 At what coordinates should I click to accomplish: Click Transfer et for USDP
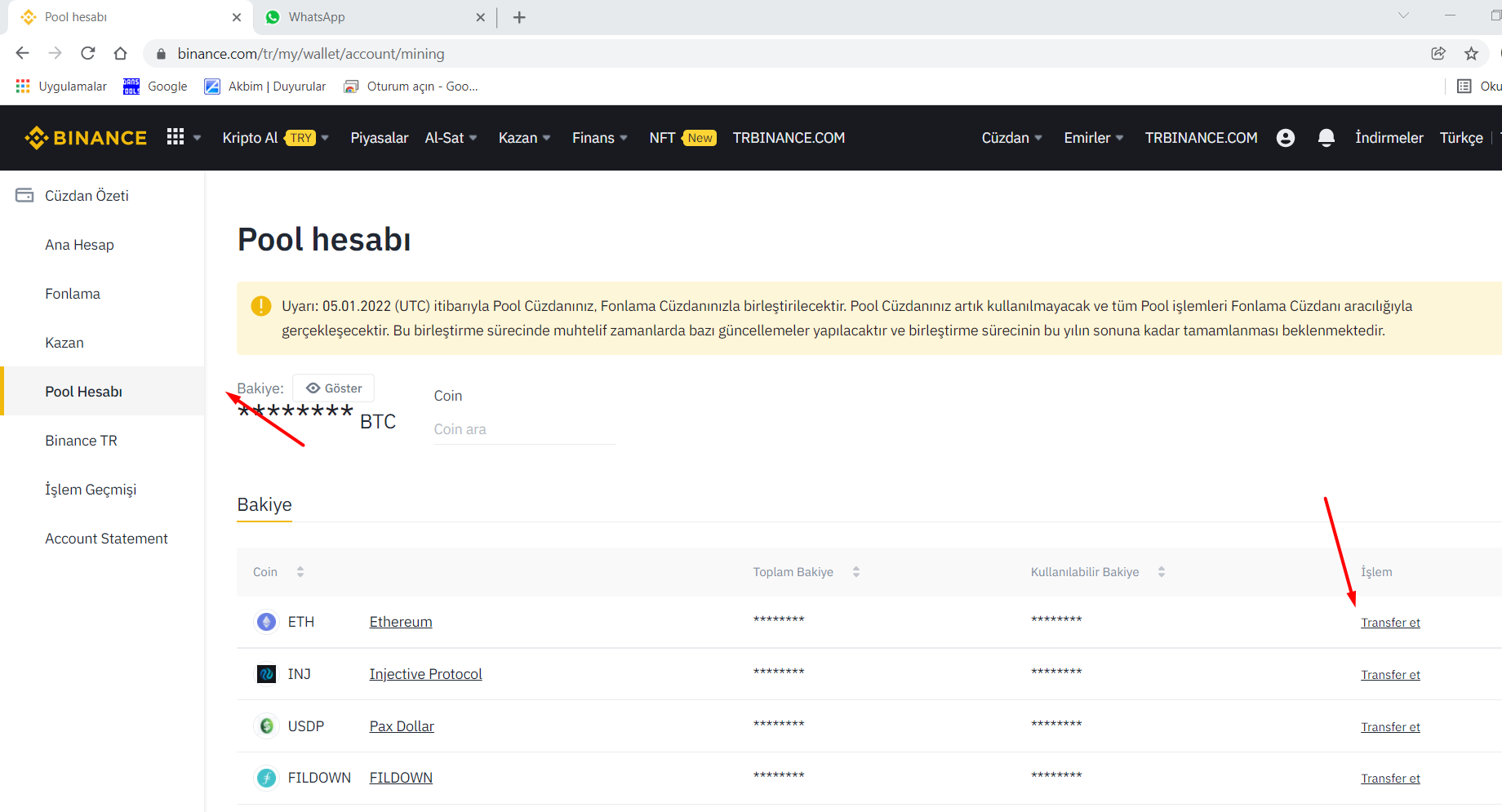(x=1390, y=727)
